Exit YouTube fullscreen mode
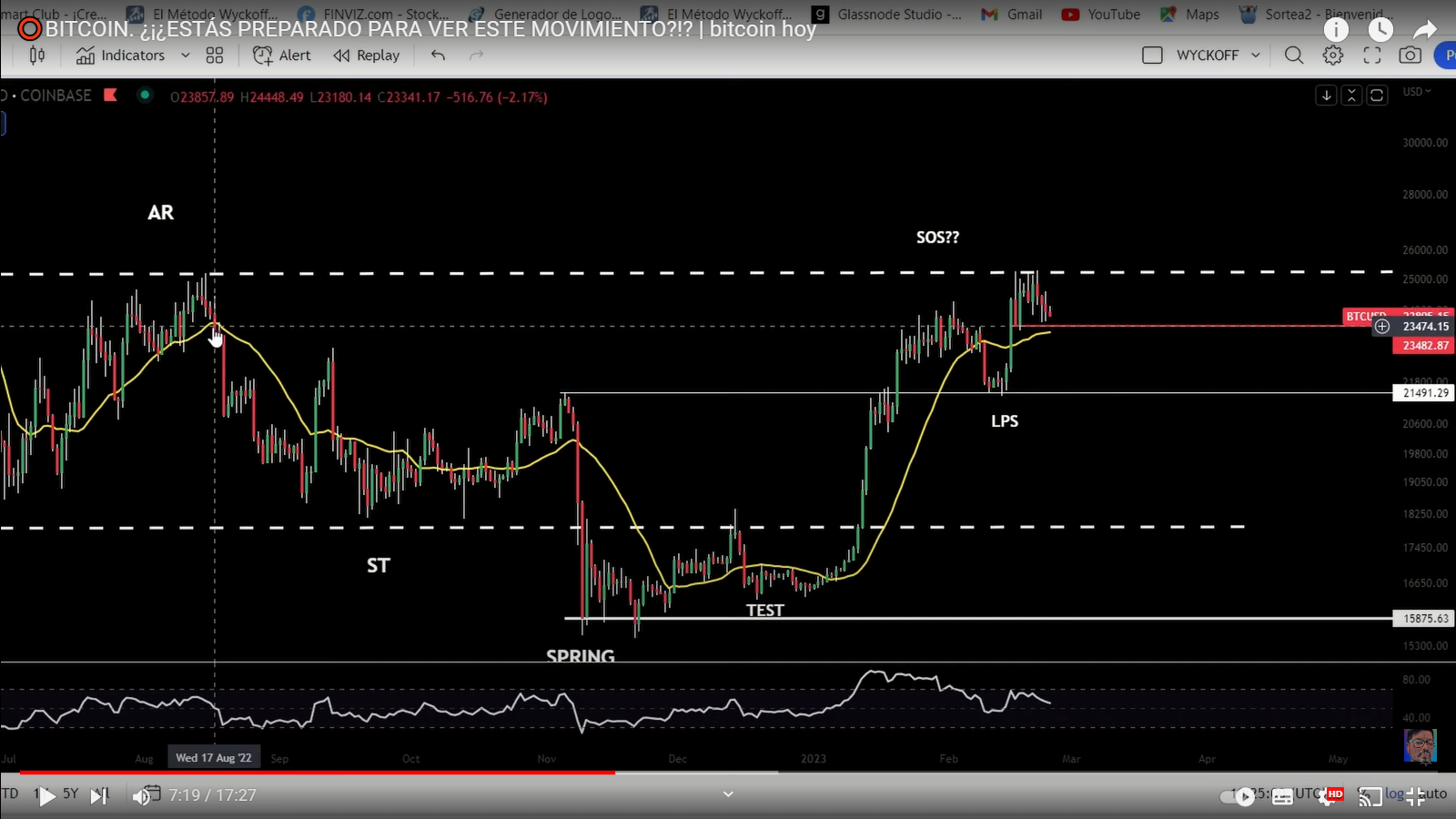Viewport: 1456px width, 819px height. (1416, 797)
